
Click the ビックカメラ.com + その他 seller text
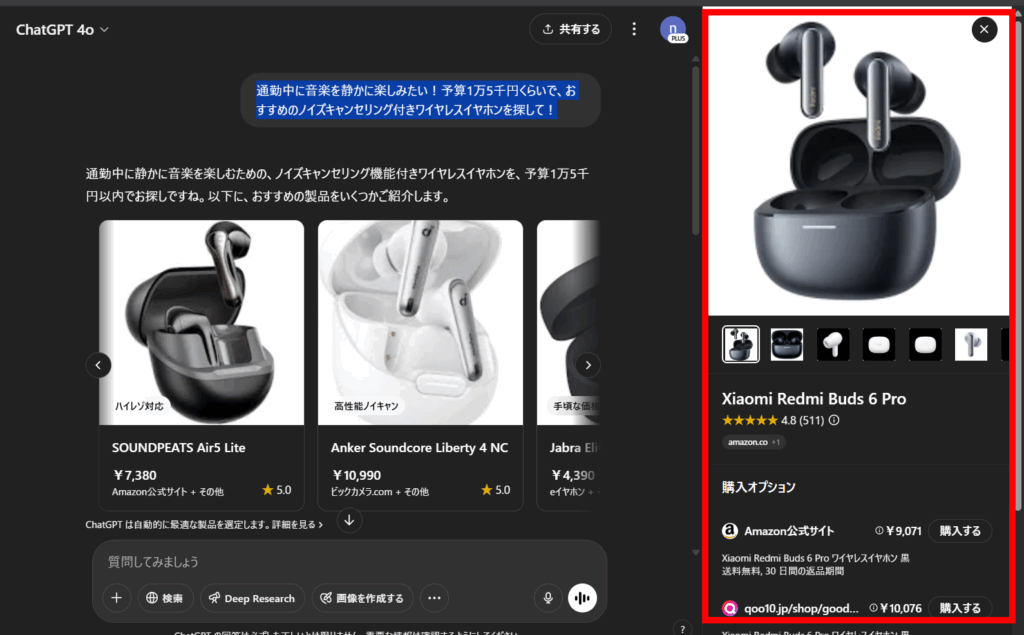pos(379,492)
